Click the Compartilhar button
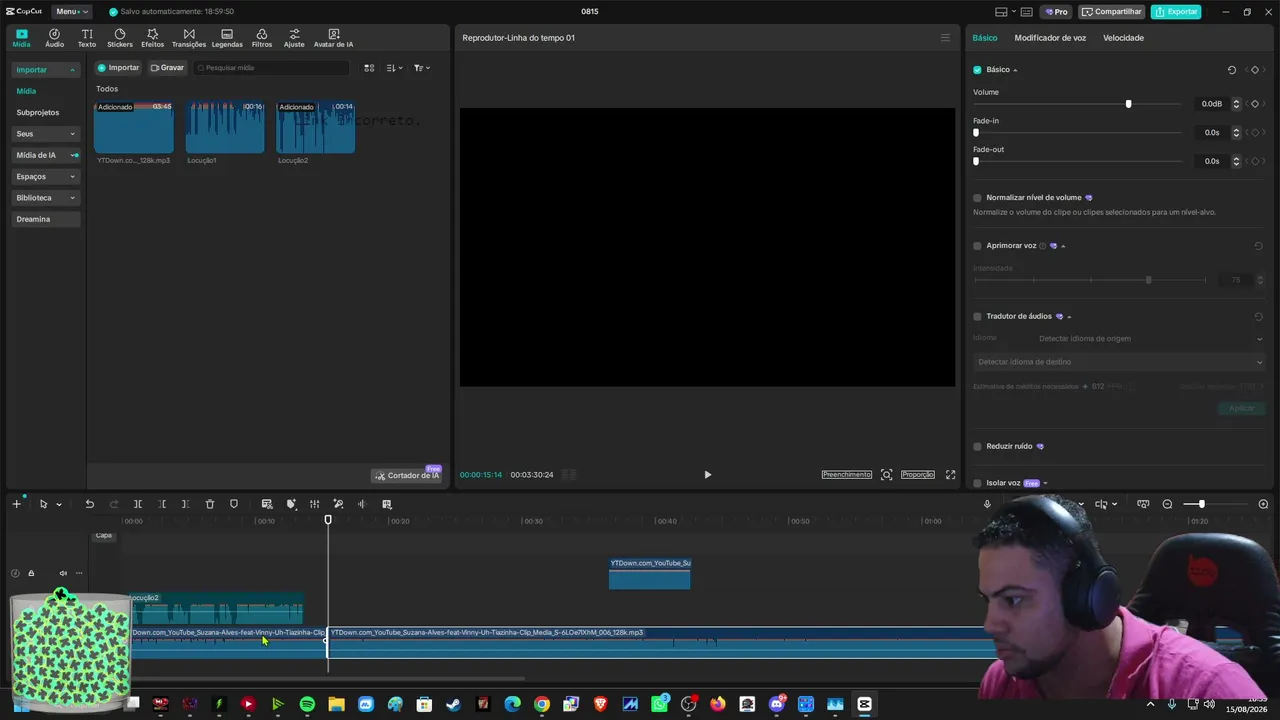Screen dimensions: 1280x720 pos(1111,12)
